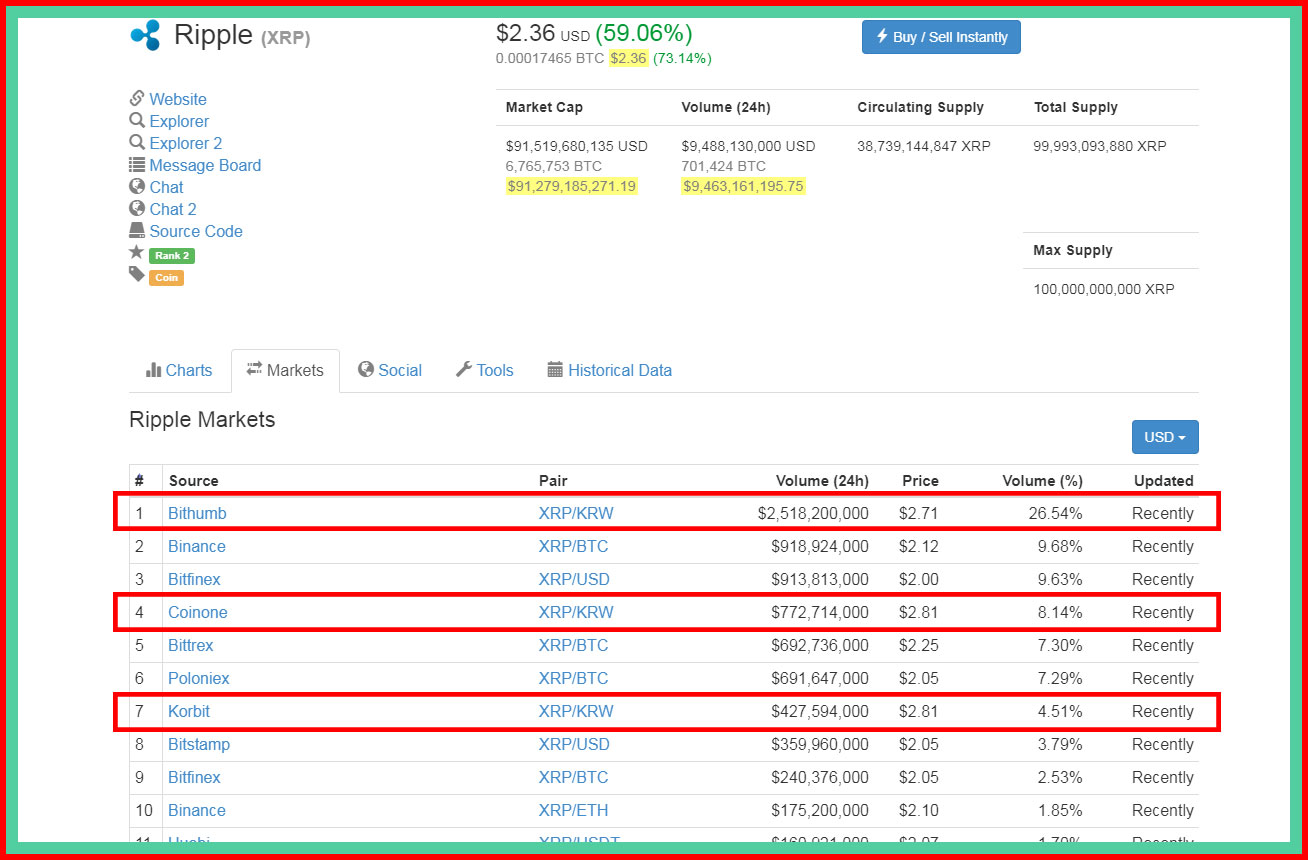The image size is (1308, 860).
Task: Sort by the Source column header
Action: coord(193,481)
